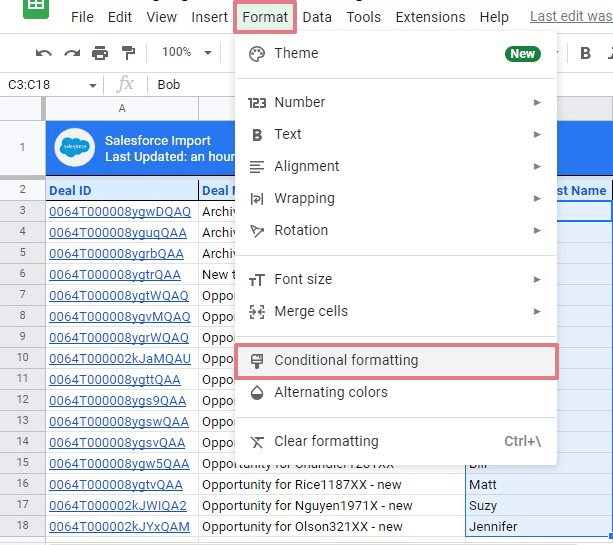Select Alternating colors option
The height and width of the screenshot is (545, 613).
coord(330,392)
